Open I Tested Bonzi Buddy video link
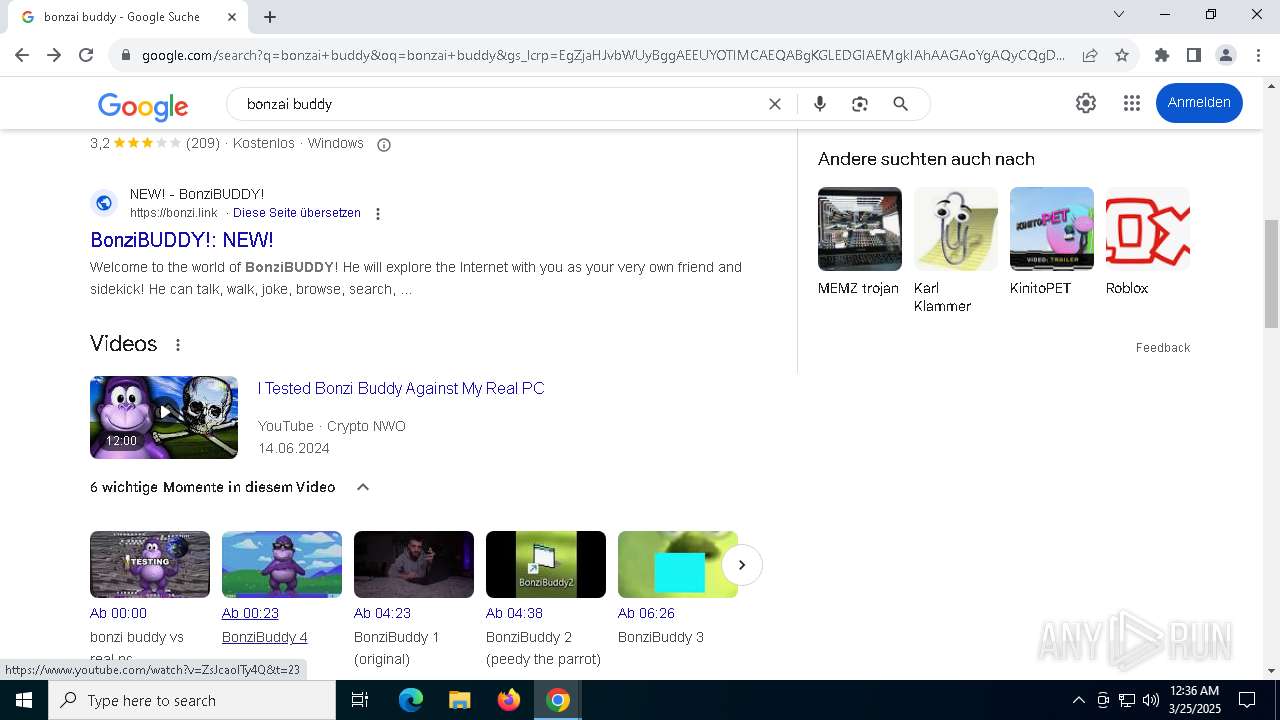This screenshot has height=720, width=1280. coord(401,388)
